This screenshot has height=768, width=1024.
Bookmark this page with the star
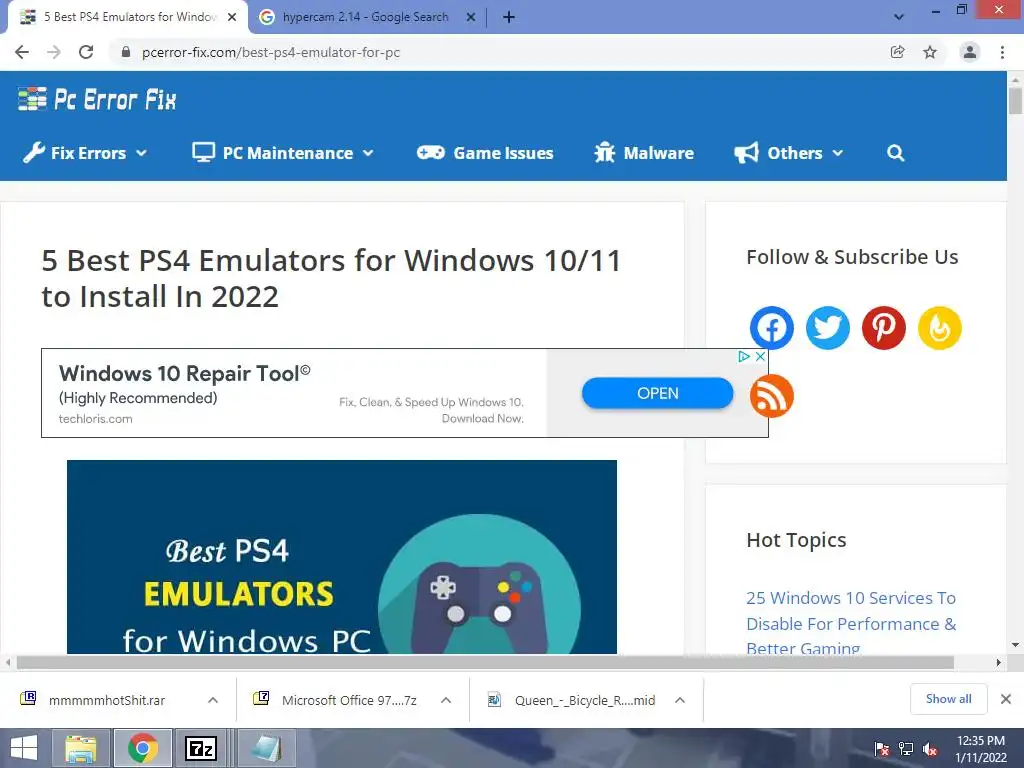(930, 52)
